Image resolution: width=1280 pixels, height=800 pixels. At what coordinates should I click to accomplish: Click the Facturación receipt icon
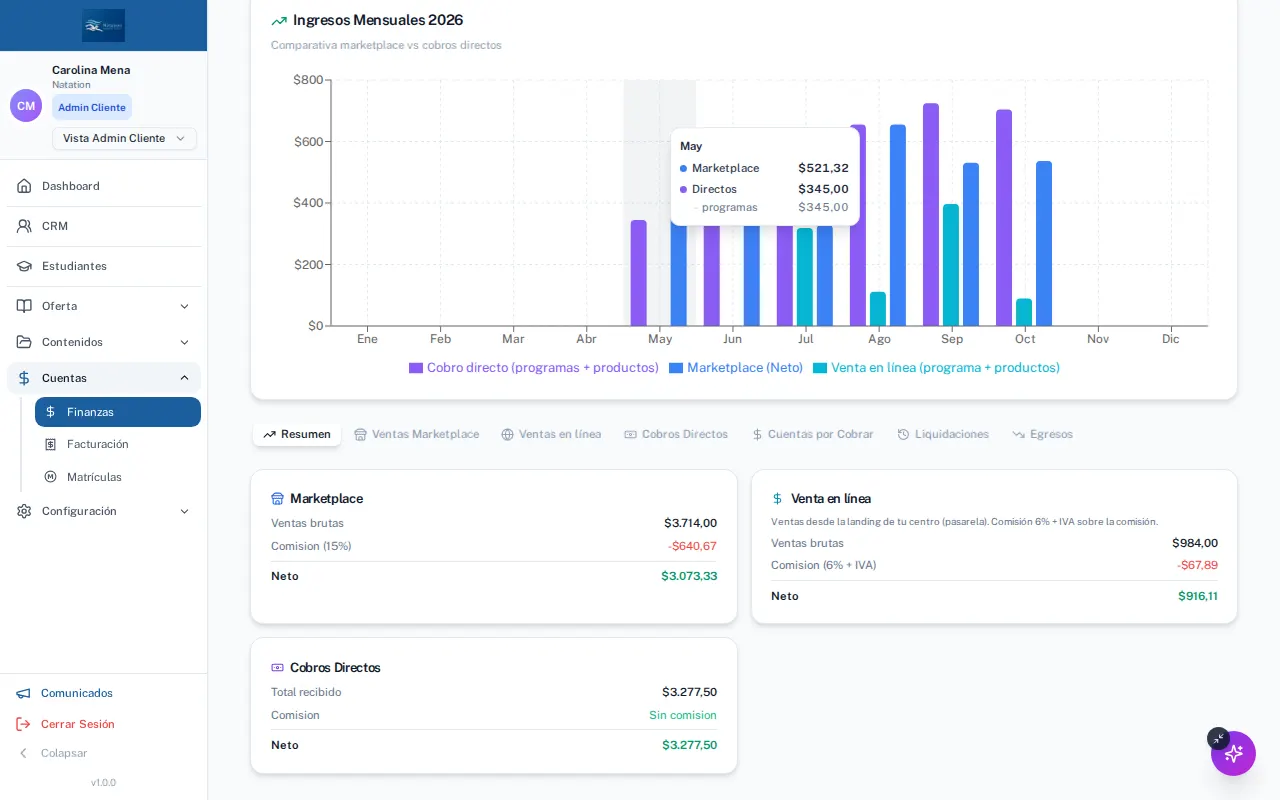pyautogui.click(x=50, y=444)
